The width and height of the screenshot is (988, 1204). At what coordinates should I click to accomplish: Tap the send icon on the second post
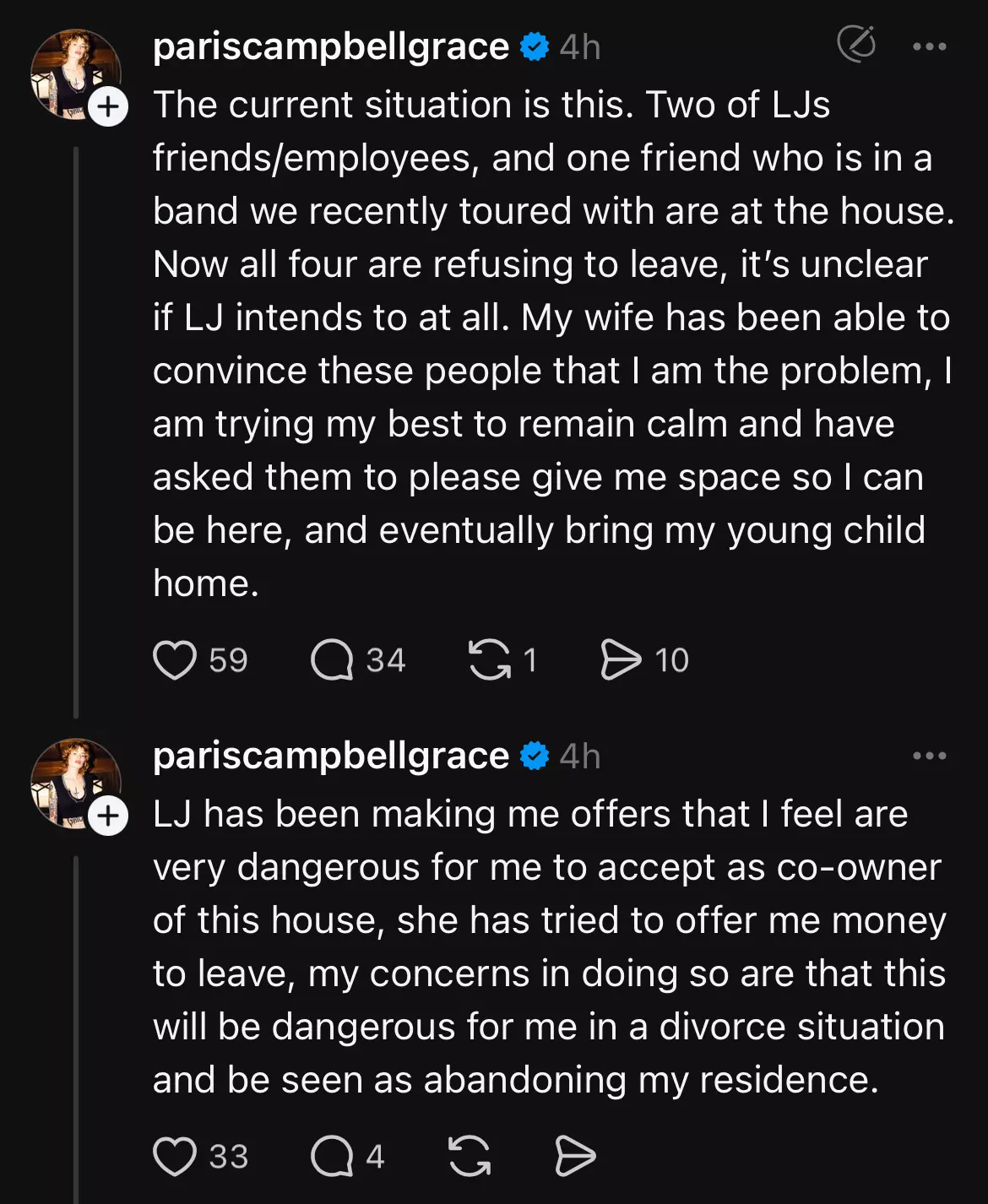tap(575, 1157)
